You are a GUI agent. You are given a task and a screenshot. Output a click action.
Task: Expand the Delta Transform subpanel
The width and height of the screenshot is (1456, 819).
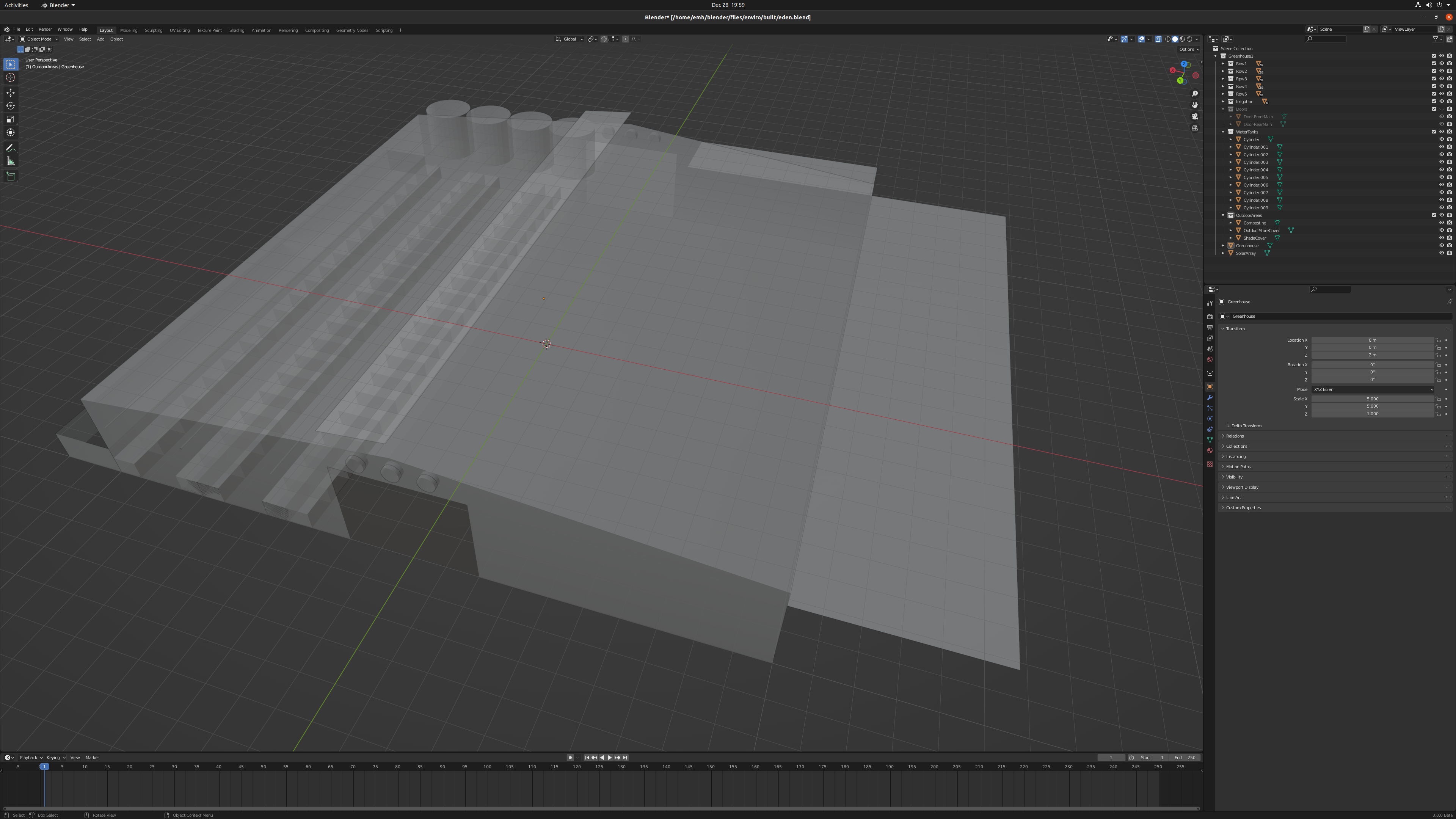[1246, 425]
